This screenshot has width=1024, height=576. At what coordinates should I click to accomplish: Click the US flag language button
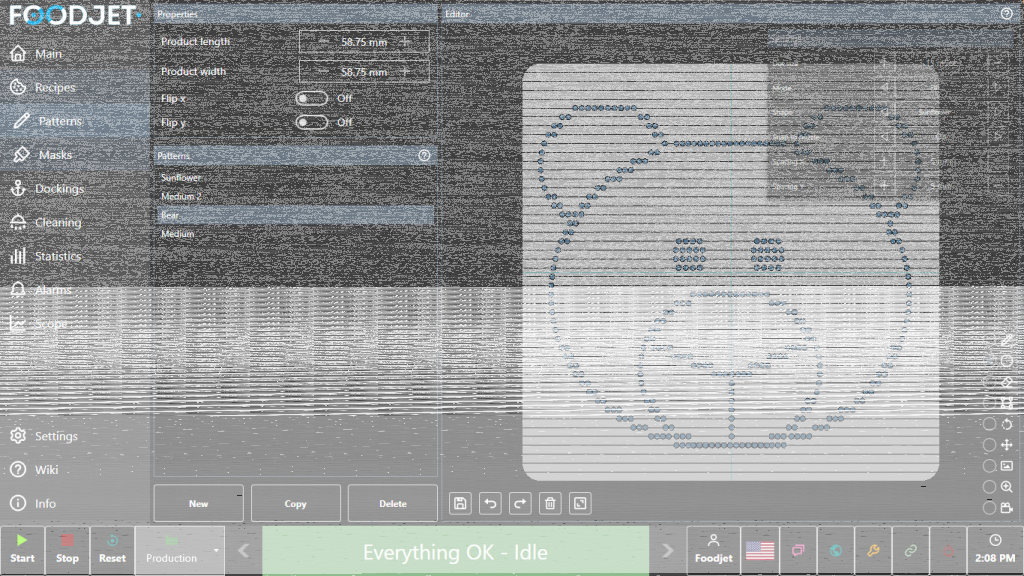point(760,551)
